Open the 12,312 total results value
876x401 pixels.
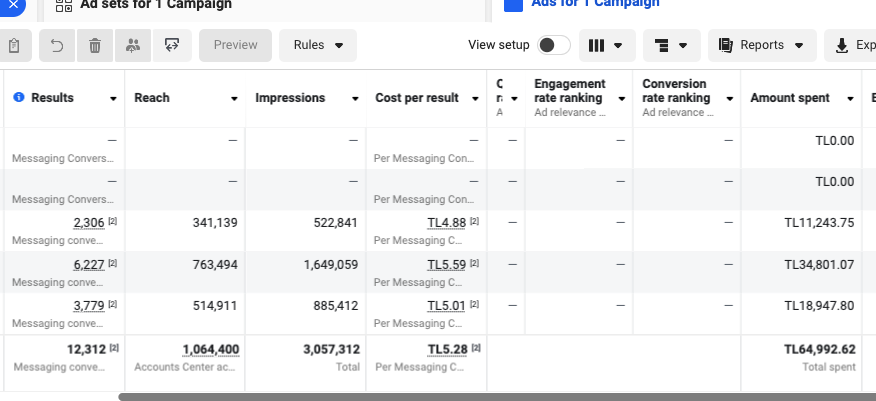[x=86, y=350]
